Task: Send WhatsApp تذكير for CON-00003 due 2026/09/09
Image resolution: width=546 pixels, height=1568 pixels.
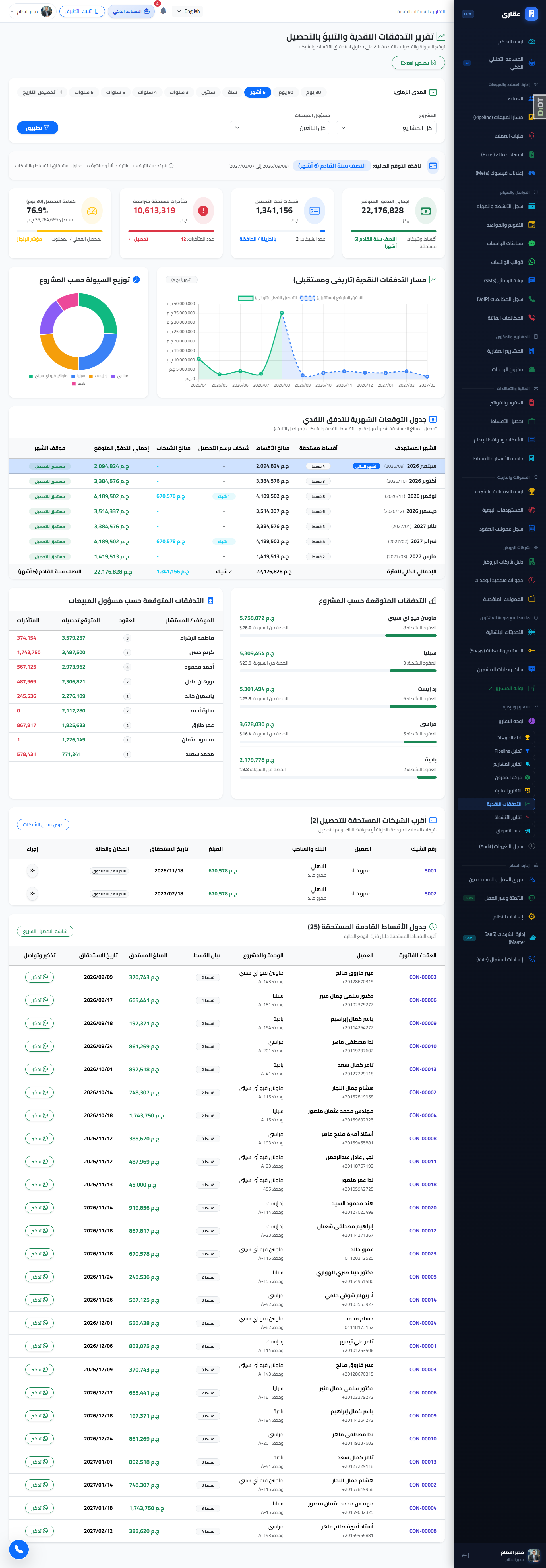Action: (40, 977)
